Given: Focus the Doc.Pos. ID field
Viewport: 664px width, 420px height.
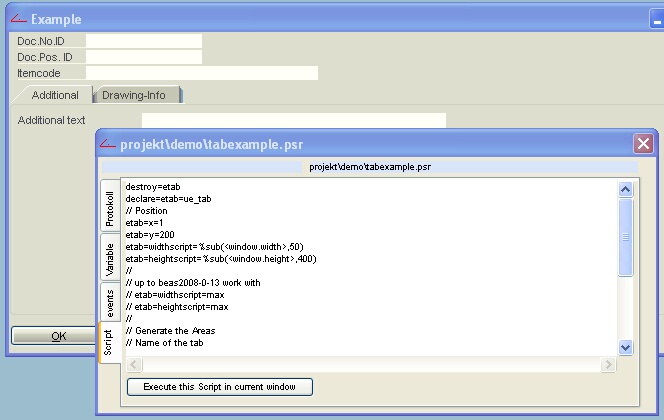Looking at the screenshot, I should click(x=143, y=57).
